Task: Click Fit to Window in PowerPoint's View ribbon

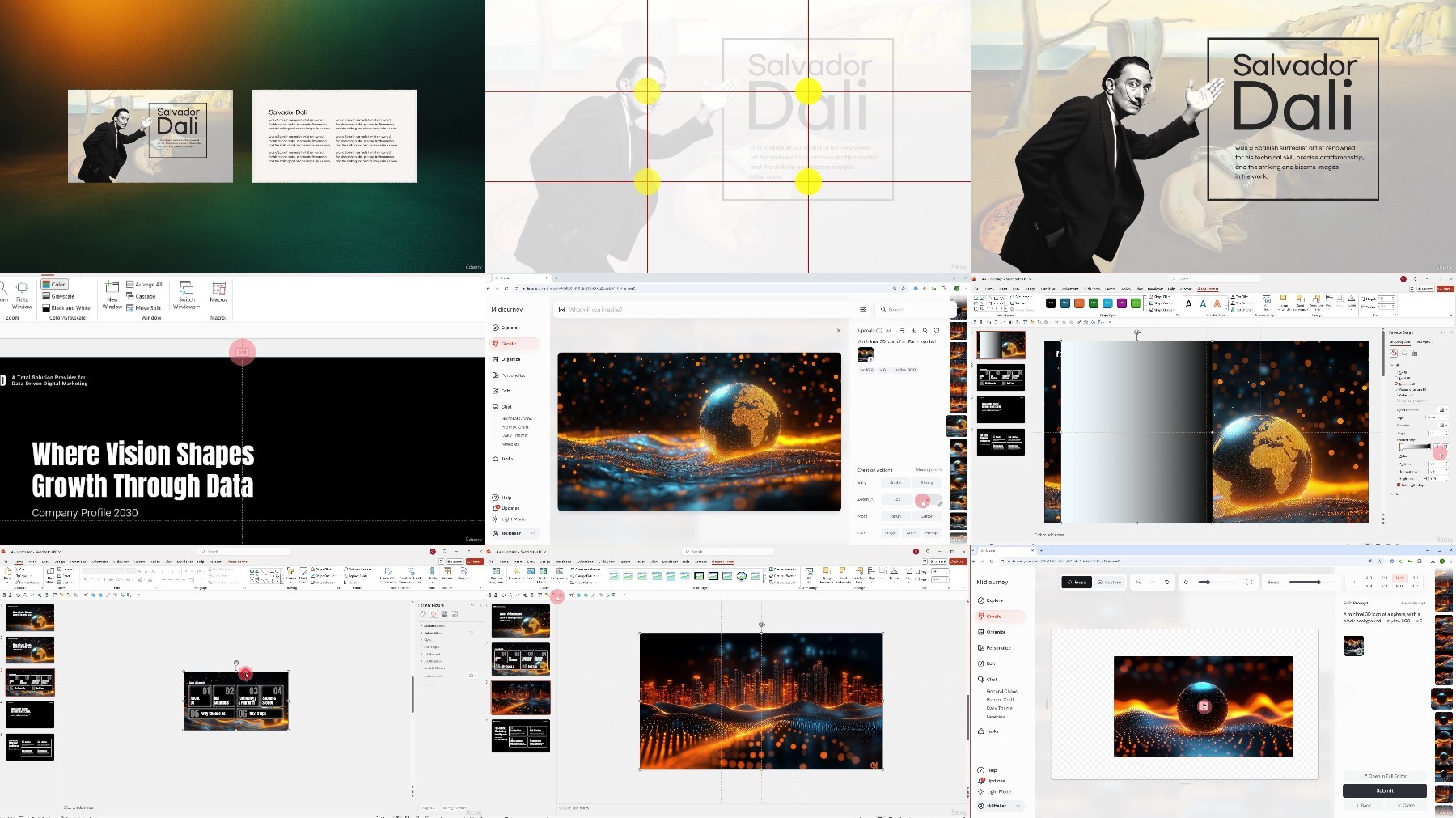Action: [x=22, y=295]
